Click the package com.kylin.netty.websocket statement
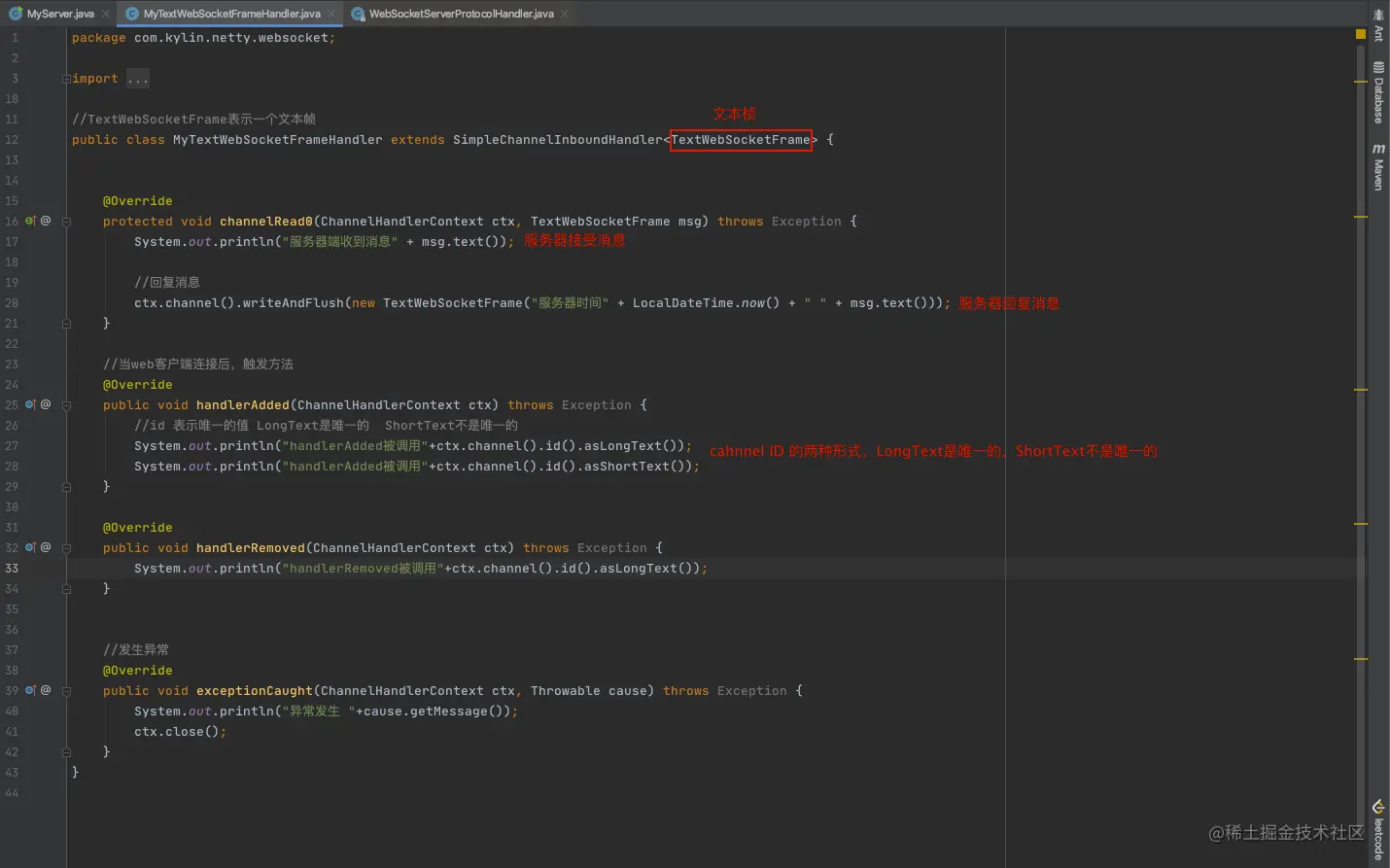 (x=204, y=38)
